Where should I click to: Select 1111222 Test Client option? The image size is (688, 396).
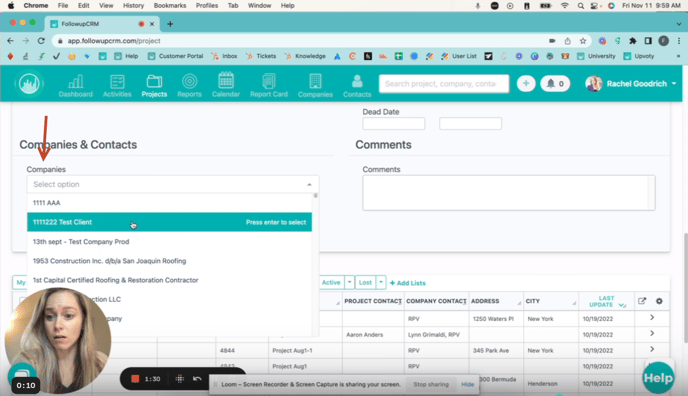pos(169,222)
